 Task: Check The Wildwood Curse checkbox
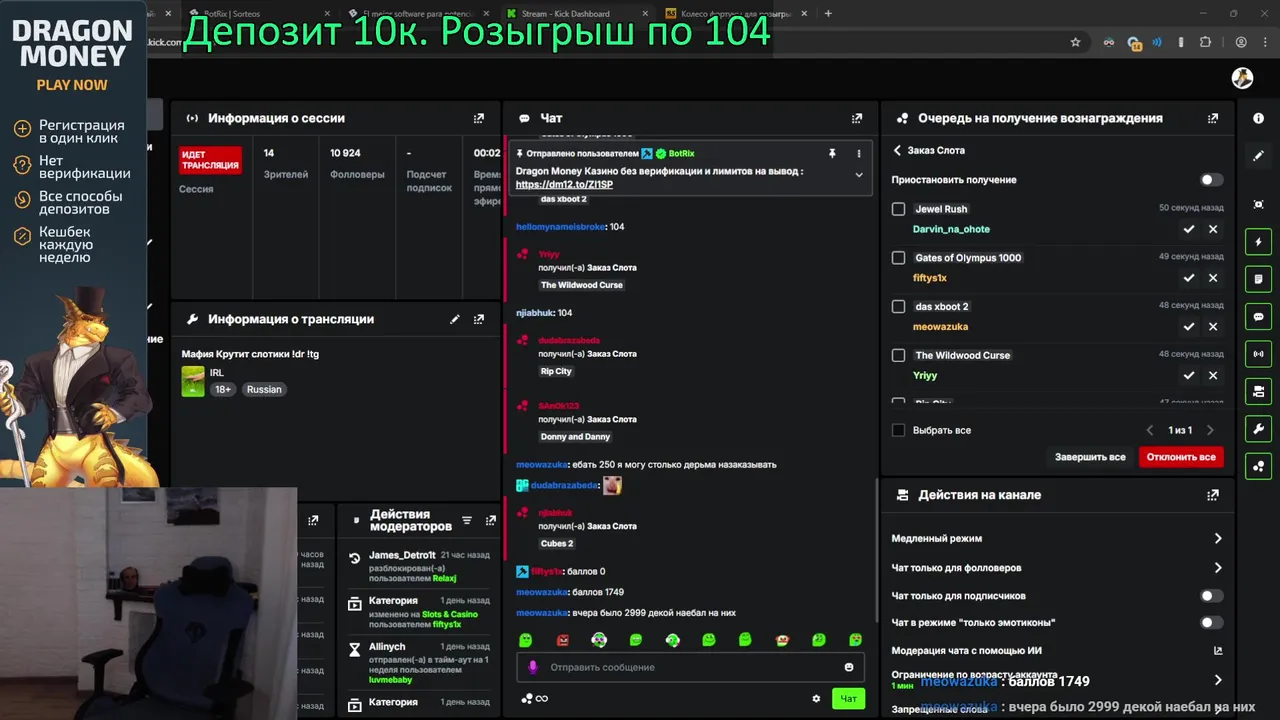tap(898, 355)
